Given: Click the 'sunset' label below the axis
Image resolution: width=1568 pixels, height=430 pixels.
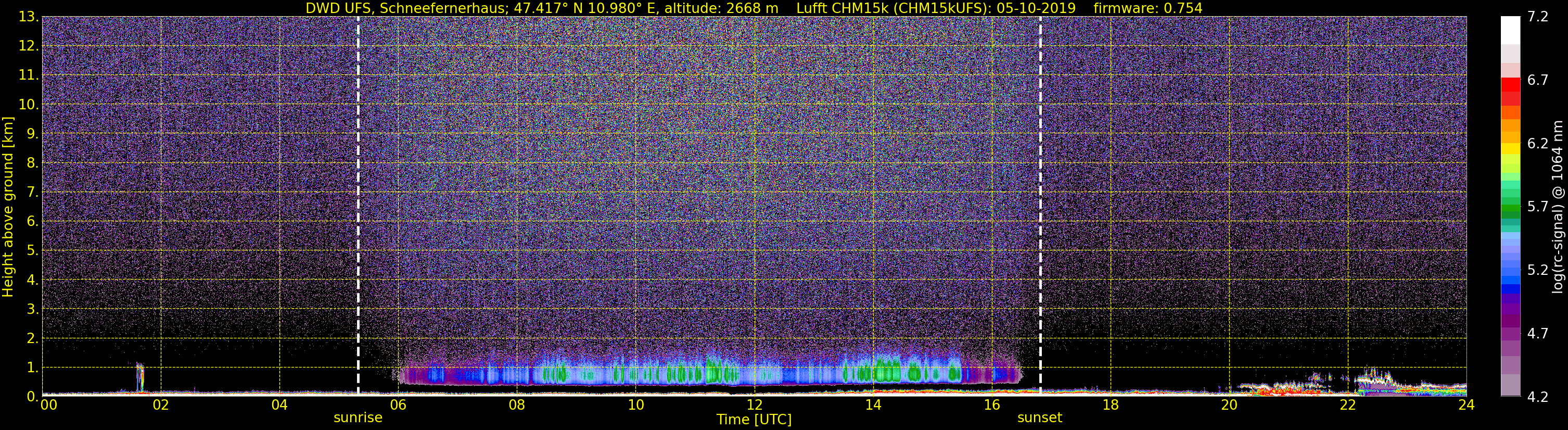Looking at the screenshot, I should [x=1040, y=418].
